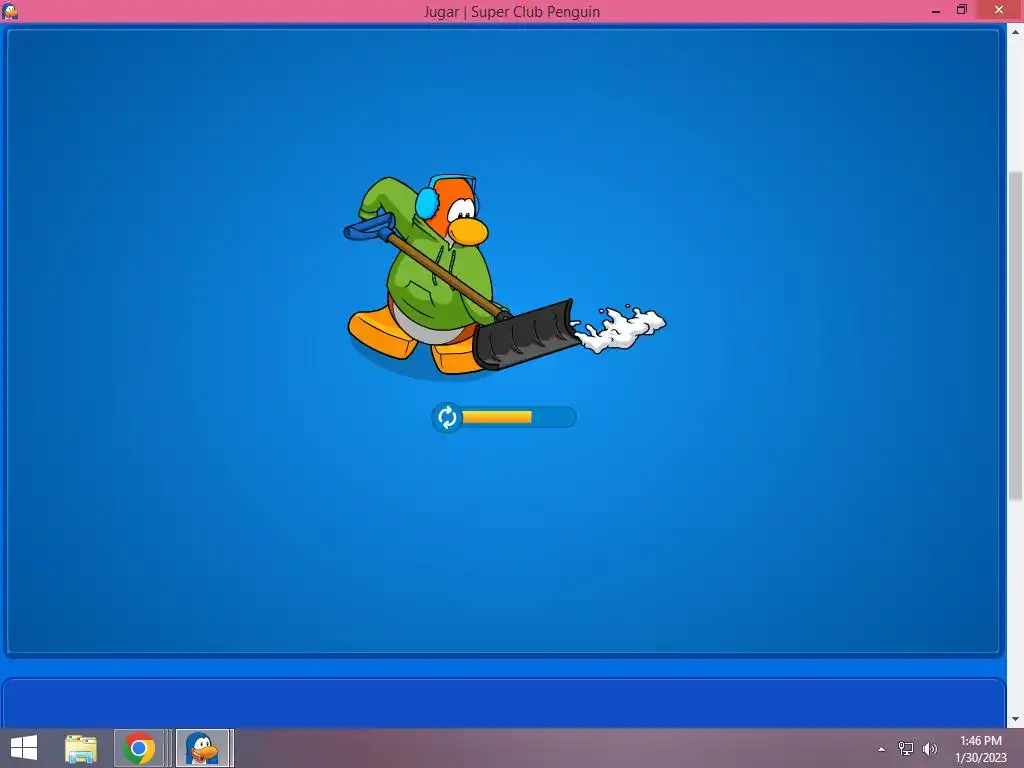Click the spinning reload icon on loading bar
The width and height of the screenshot is (1024, 768).
point(447,417)
